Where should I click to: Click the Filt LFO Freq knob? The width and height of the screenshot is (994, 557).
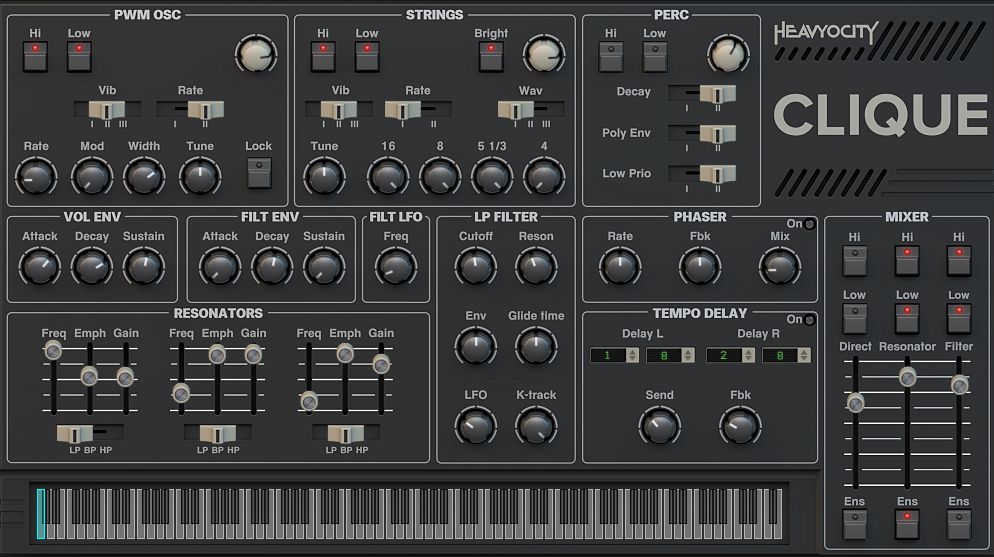[396, 267]
